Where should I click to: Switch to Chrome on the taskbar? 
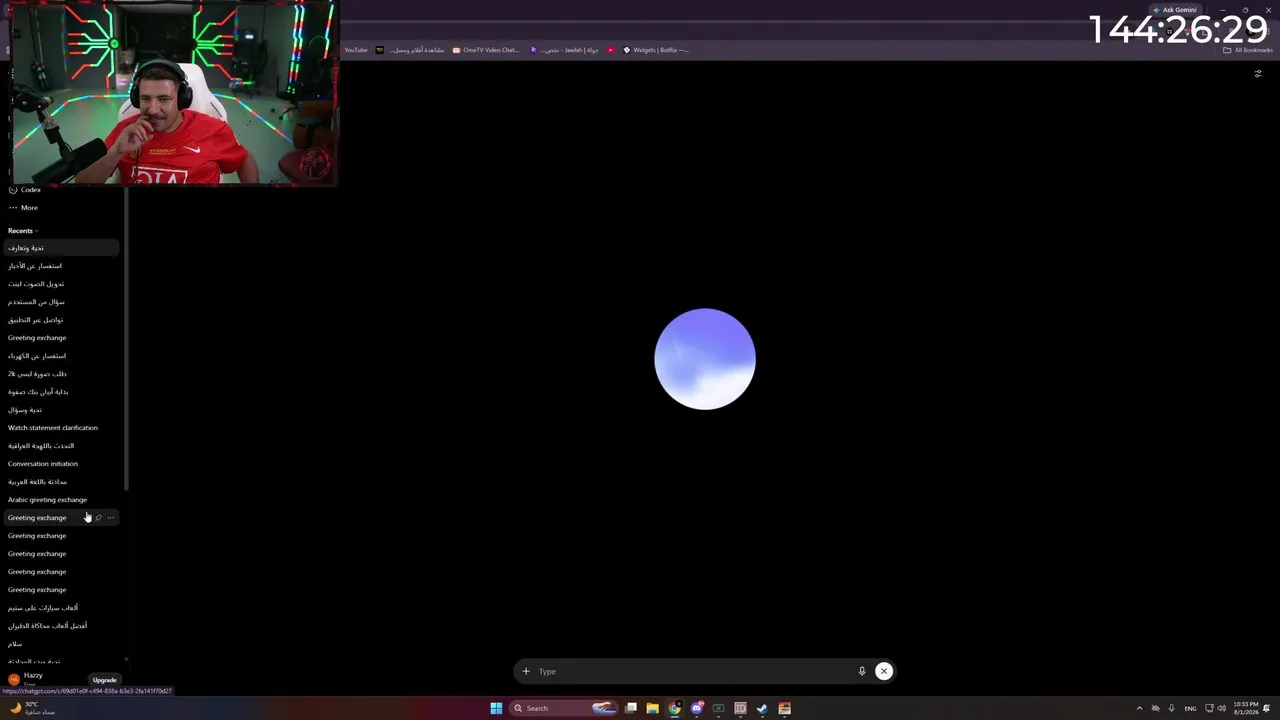pyautogui.click(x=675, y=708)
